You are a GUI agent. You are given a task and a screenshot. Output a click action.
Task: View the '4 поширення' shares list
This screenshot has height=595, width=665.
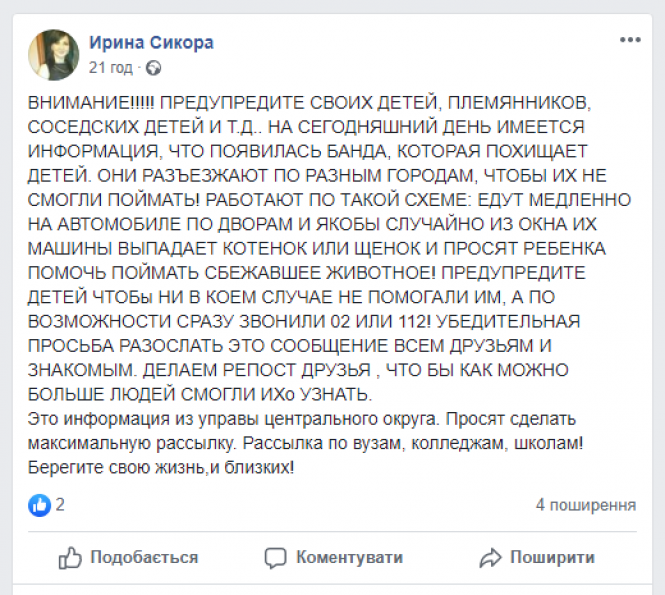[x=586, y=505]
